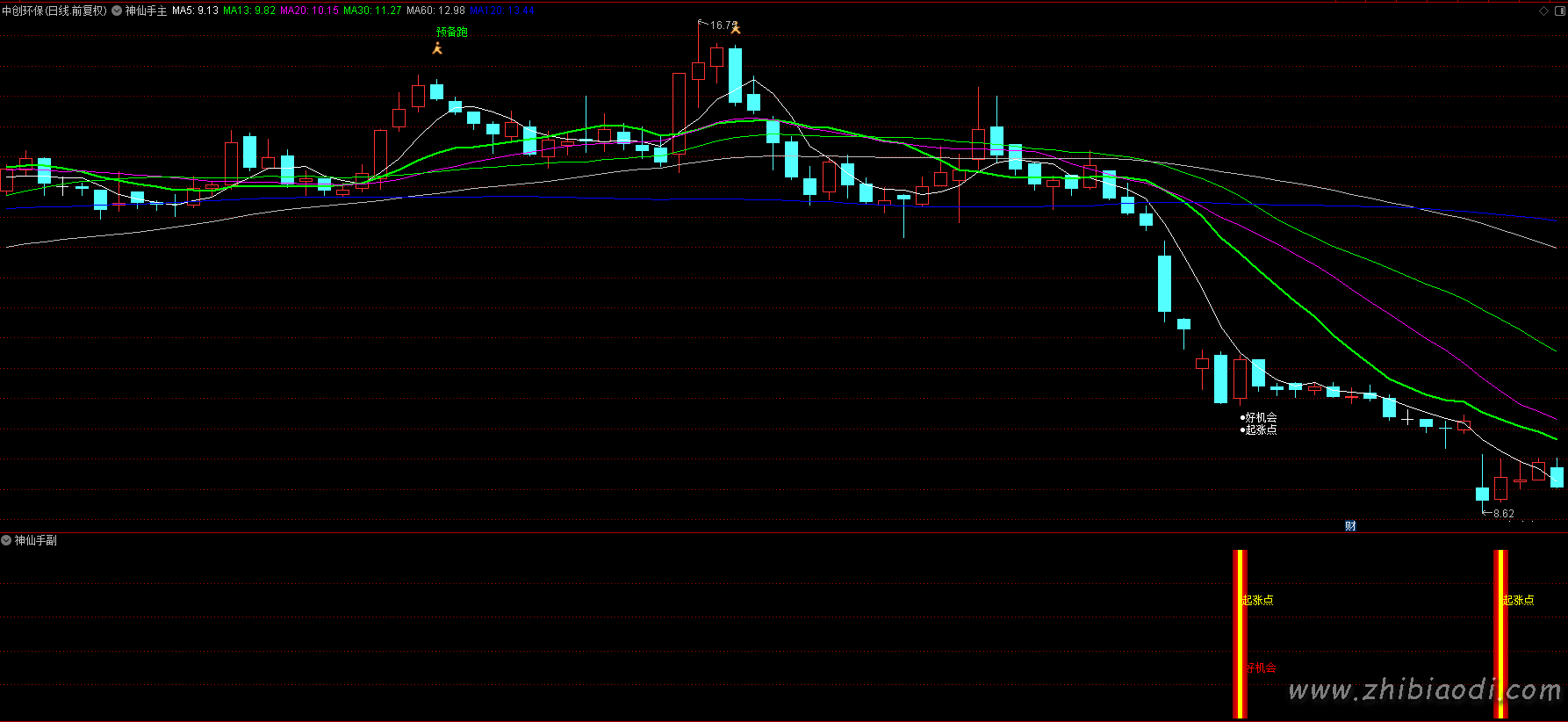
Task: Toggle the side panel icon at top right
Action: pos(1559,11)
